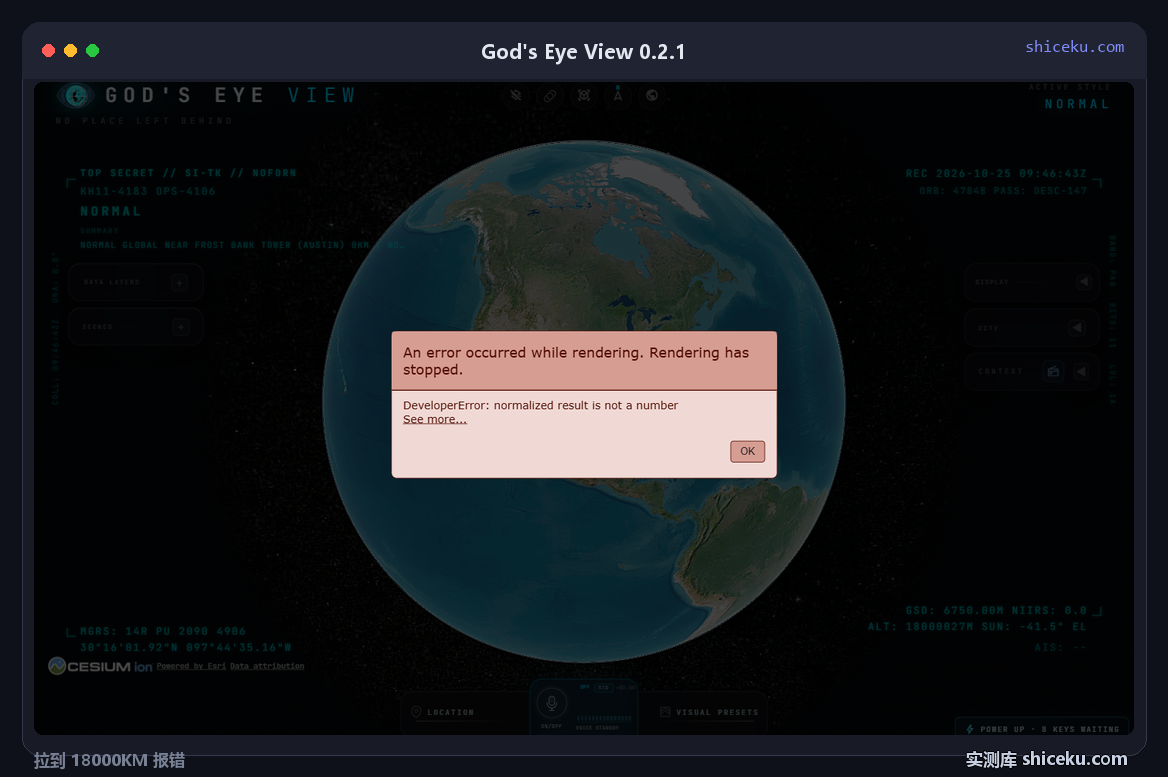
Task: Click the voice level meter bar
Action: [x=604, y=718]
